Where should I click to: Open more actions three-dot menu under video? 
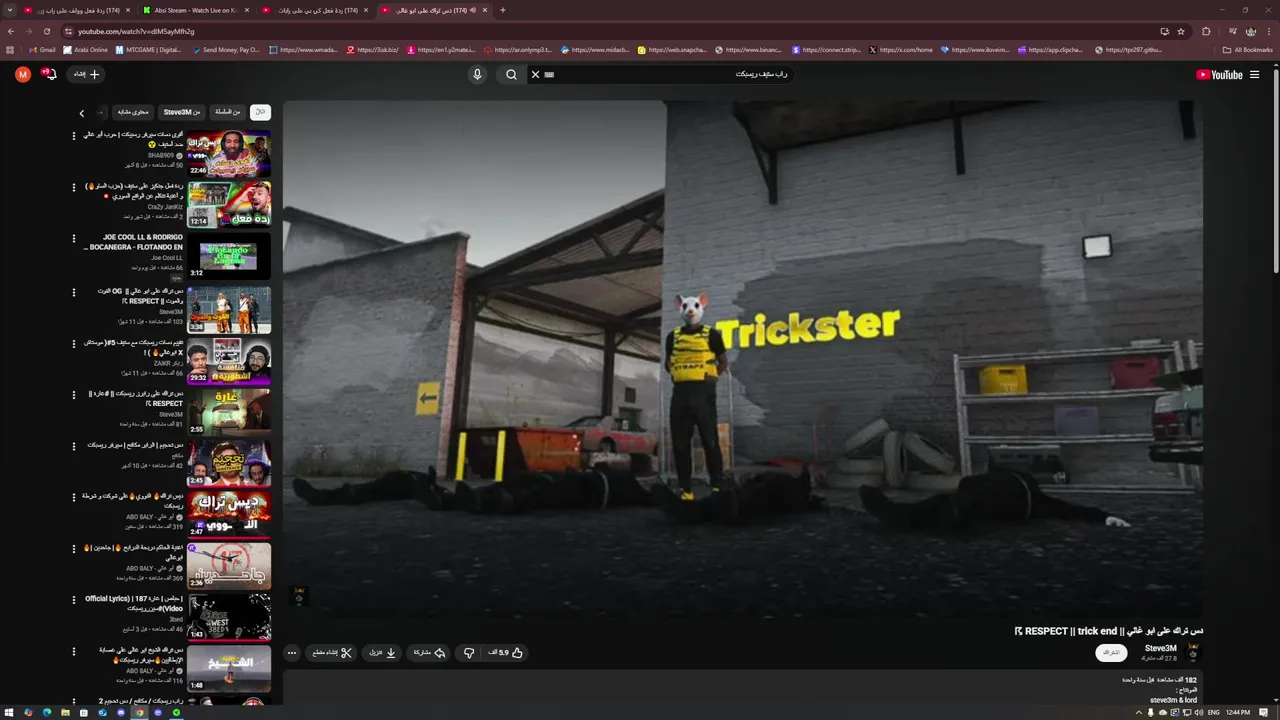click(292, 652)
